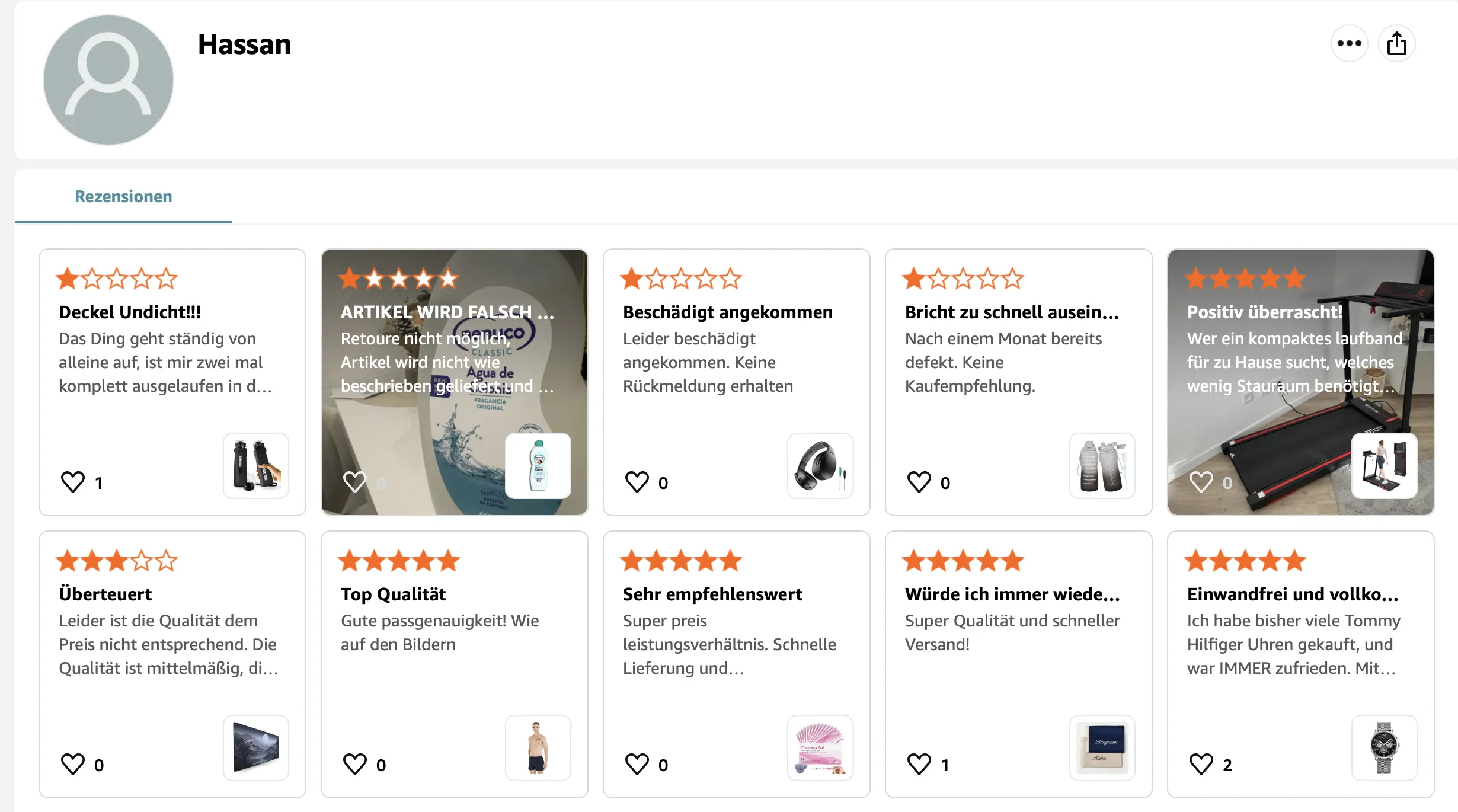Image resolution: width=1458 pixels, height=812 pixels.
Task: Click heart on Tommy Hilfiger watch review
Action: pyautogui.click(x=1201, y=764)
